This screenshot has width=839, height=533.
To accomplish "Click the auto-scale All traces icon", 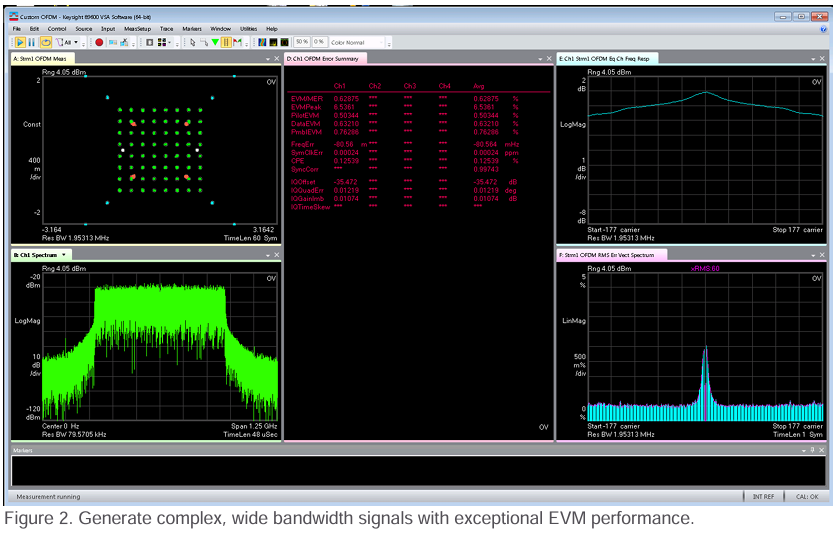I will click(x=64, y=42).
